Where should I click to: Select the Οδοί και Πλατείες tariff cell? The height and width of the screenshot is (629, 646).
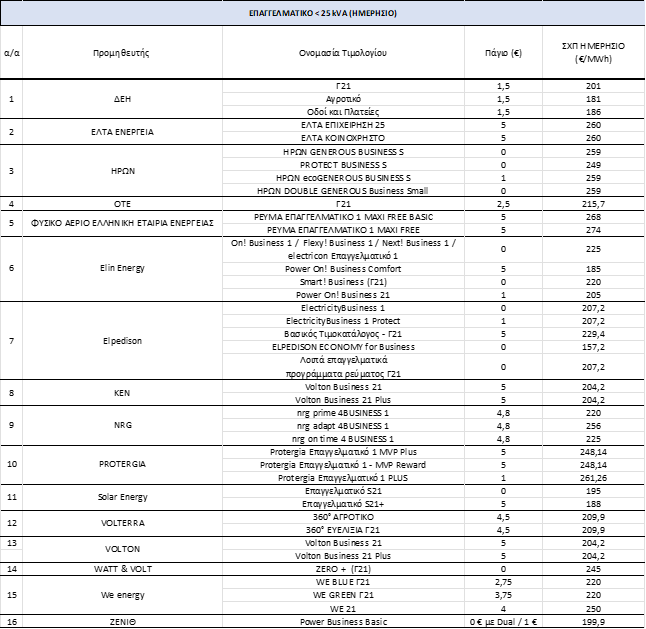tap(343, 112)
